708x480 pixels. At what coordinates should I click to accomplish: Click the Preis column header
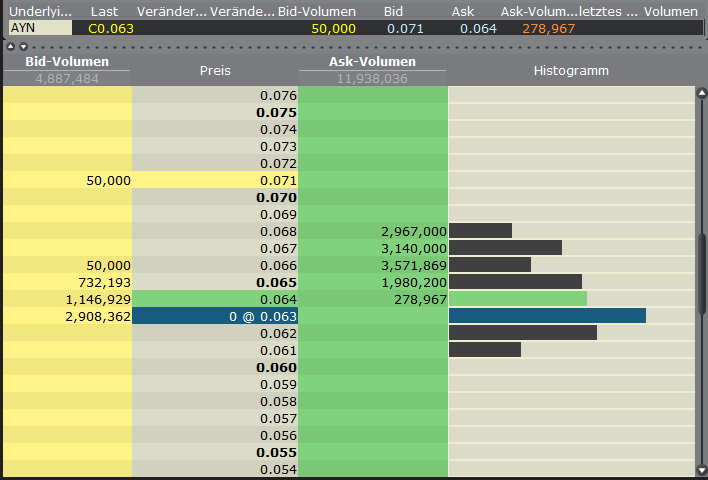(215, 71)
